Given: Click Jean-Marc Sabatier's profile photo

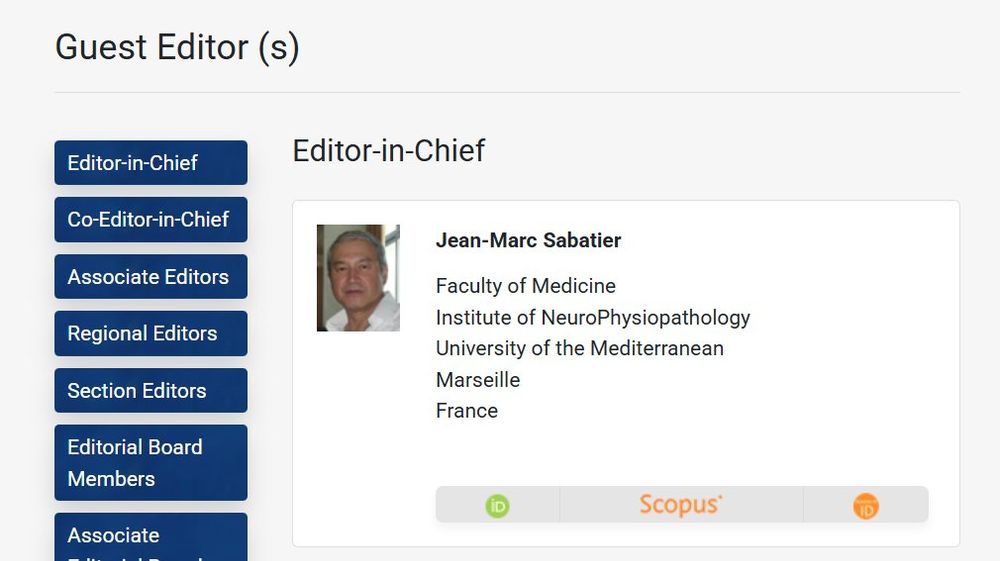Looking at the screenshot, I should [x=358, y=278].
